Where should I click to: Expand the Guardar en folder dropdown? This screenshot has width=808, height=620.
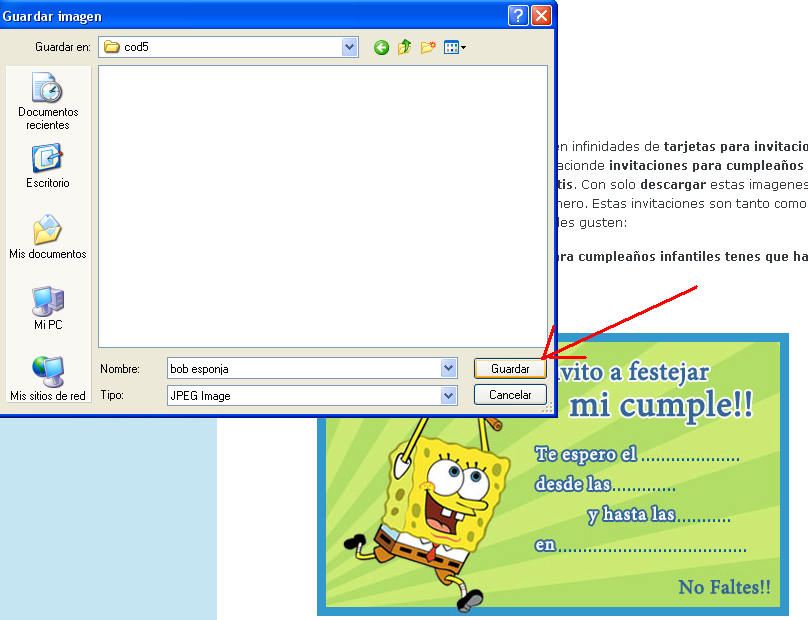tap(349, 47)
